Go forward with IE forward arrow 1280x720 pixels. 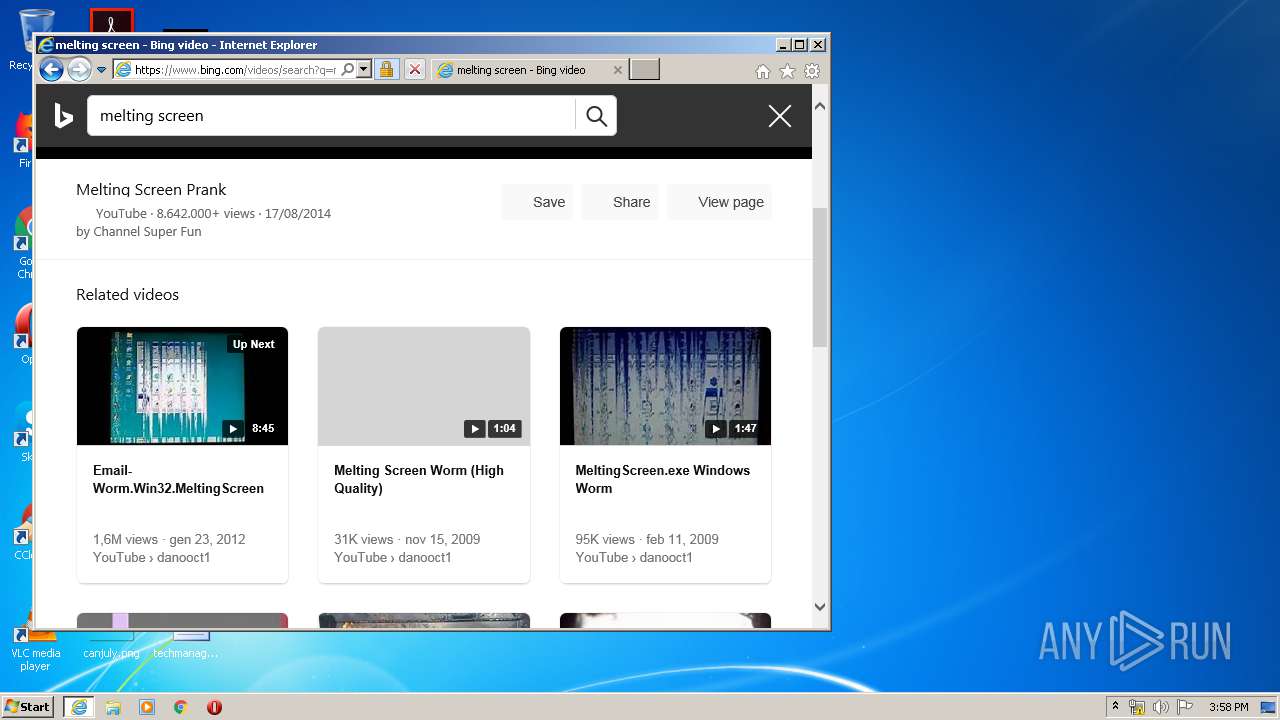pyautogui.click(x=79, y=70)
